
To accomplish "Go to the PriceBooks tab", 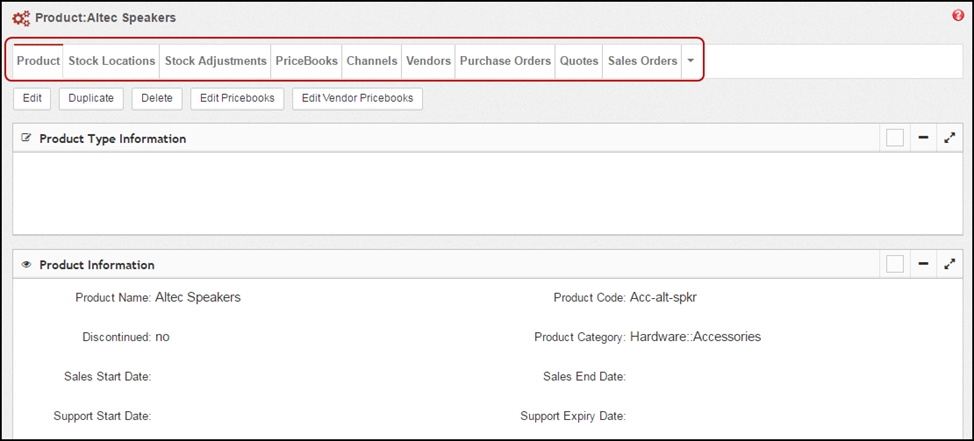I will [307, 61].
